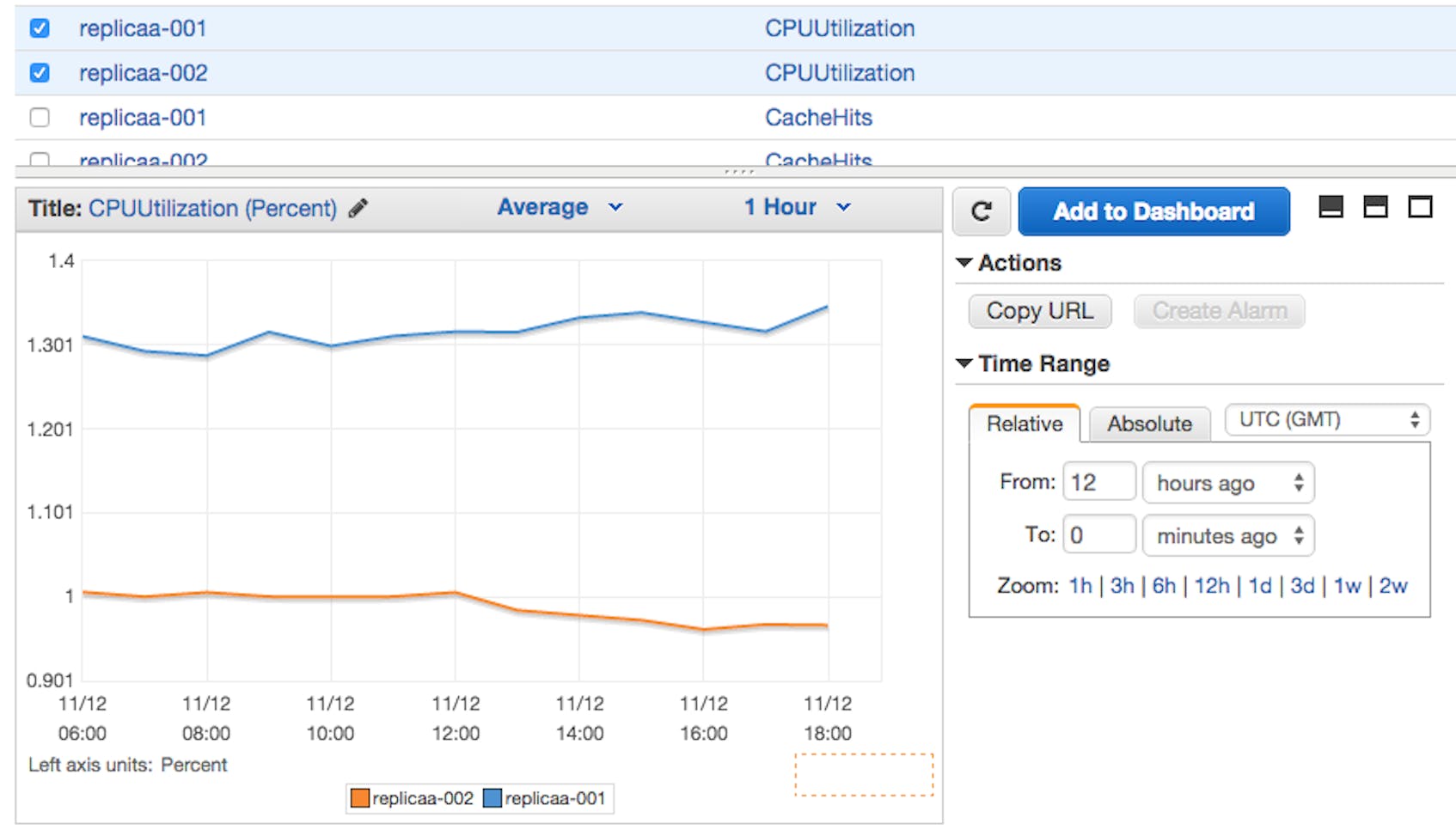The height and width of the screenshot is (836, 1456).
Task: Select the split-screen layout view icon
Action: [x=1376, y=207]
